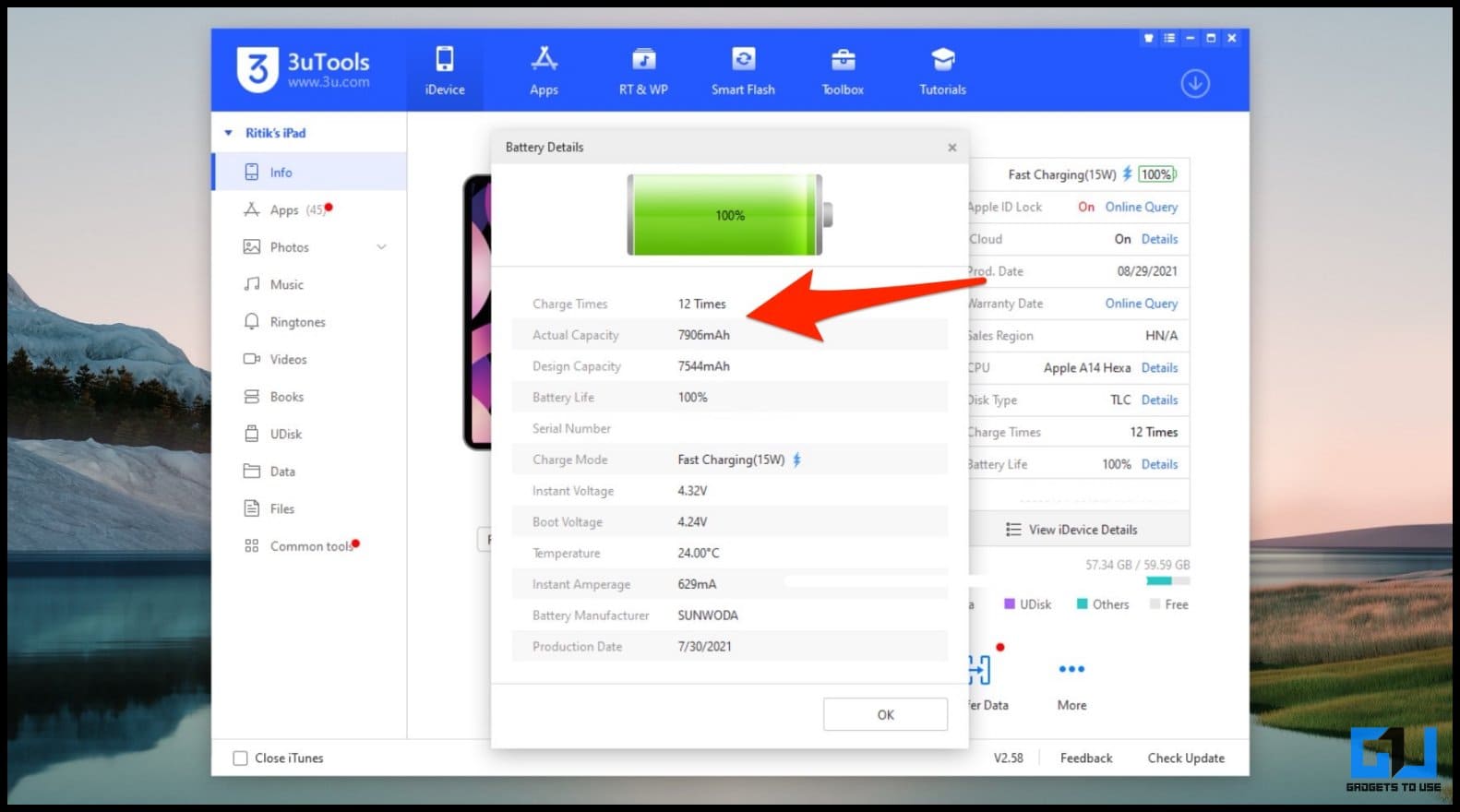
Task: Switch to RT & WP tab
Action: pyautogui.click(x=643, y=71)
